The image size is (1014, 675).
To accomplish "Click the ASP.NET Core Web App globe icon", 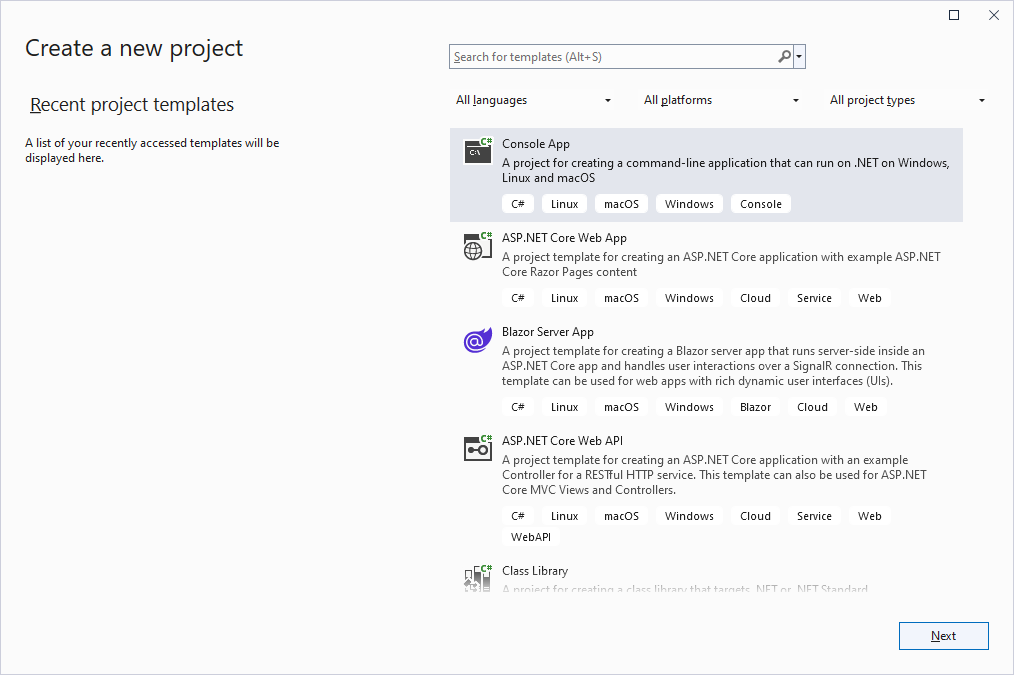I will (x=478, y=246).
